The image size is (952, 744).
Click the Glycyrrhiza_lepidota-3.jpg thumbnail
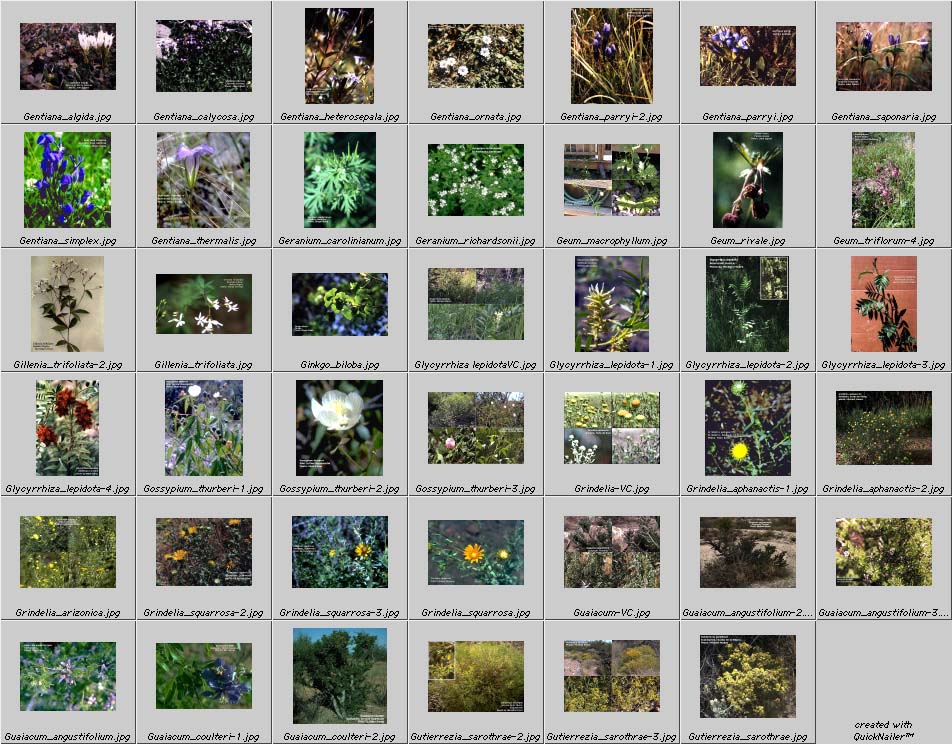point(884,304)
